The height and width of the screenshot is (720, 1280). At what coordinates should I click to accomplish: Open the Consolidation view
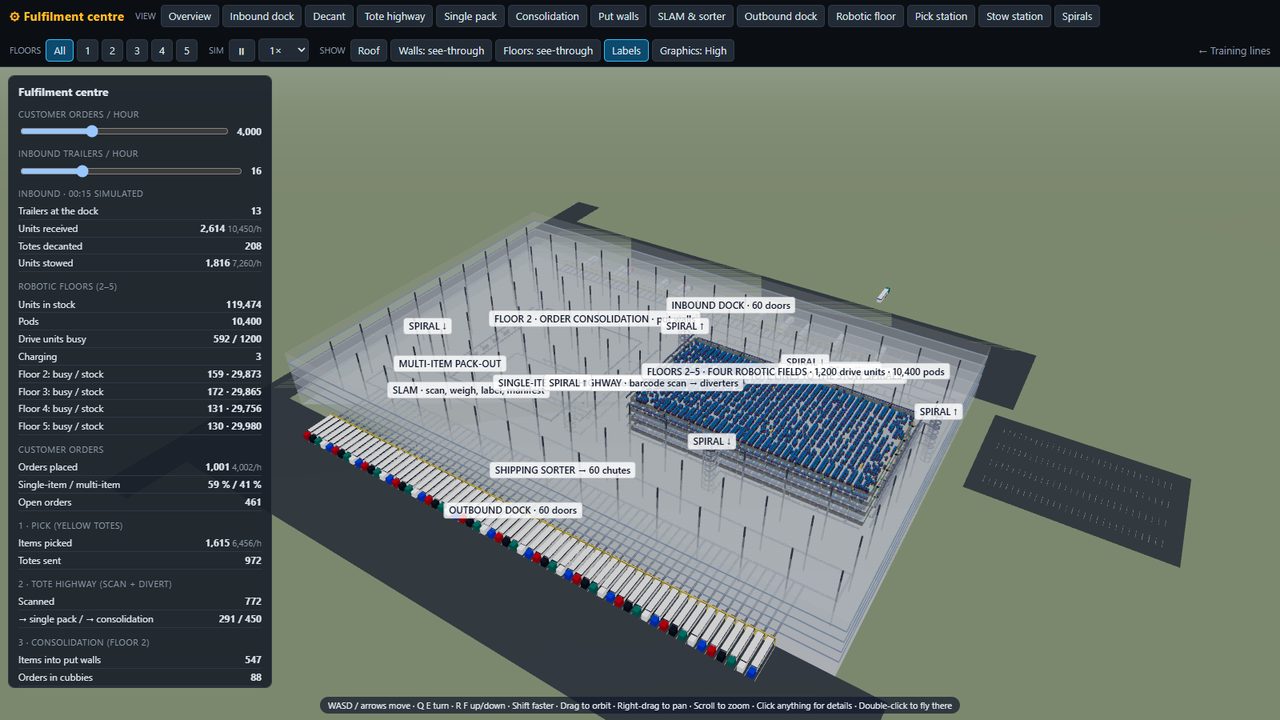click(x=547, y=16)
